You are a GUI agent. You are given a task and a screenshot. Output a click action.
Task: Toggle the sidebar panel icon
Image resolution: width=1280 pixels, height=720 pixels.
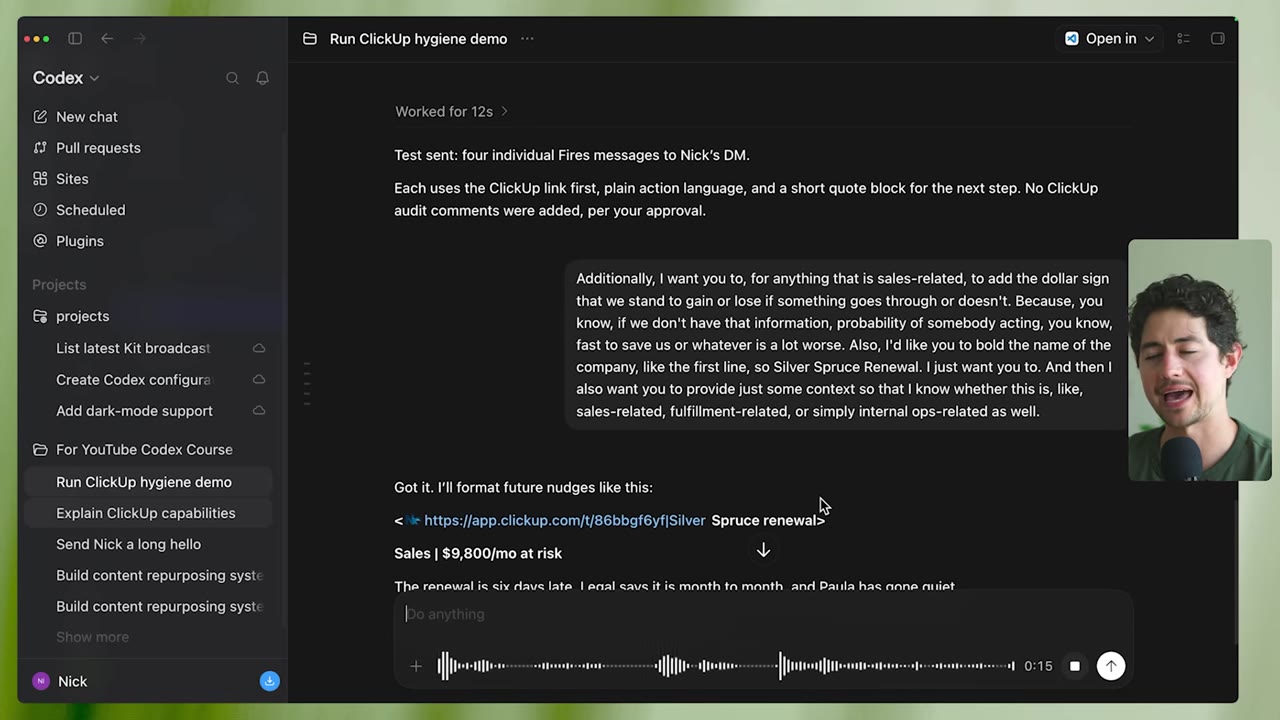click(75, 38)
